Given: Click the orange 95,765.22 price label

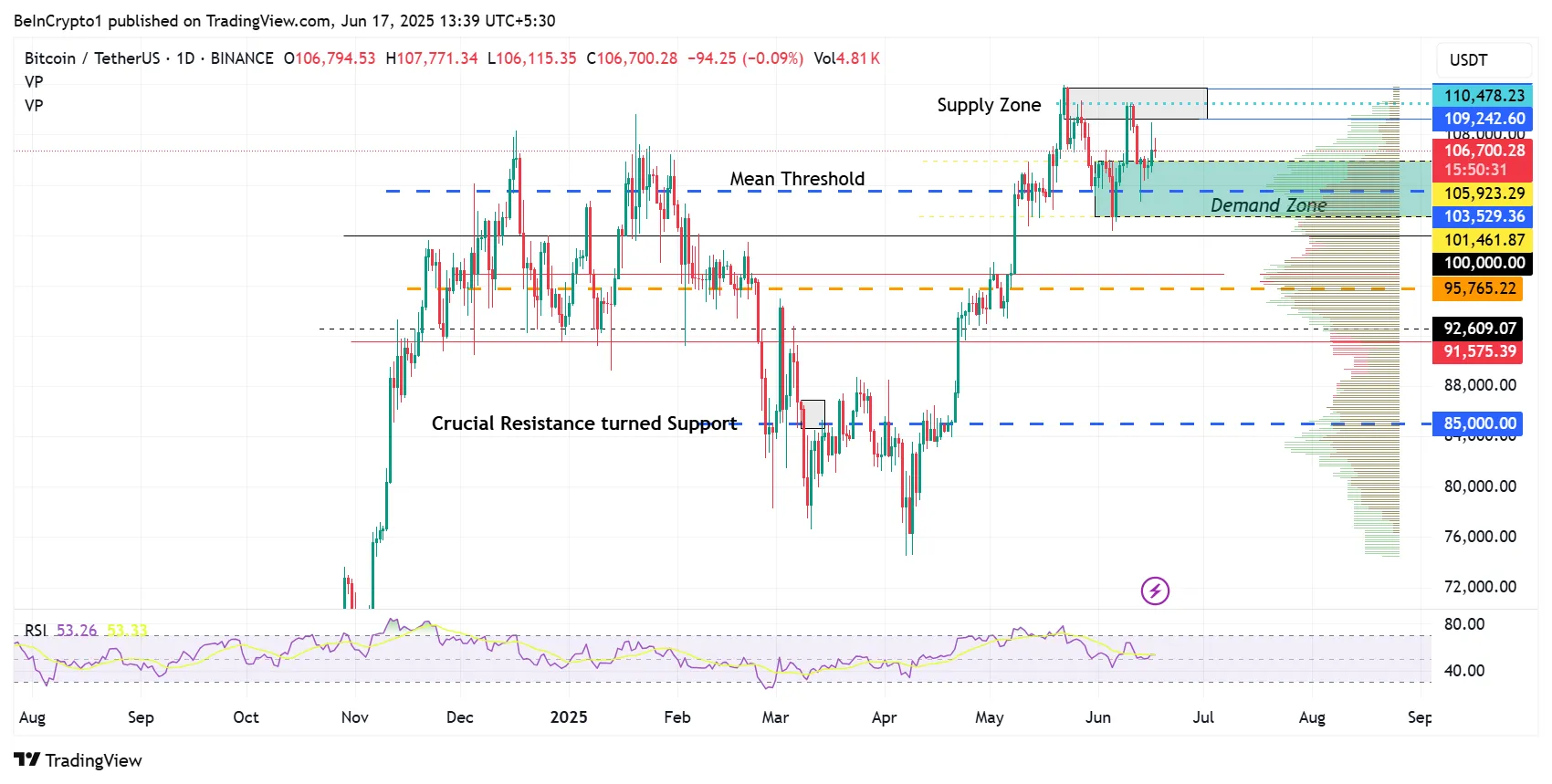Looking at the screenshot, I should [x=1479, y=288].
